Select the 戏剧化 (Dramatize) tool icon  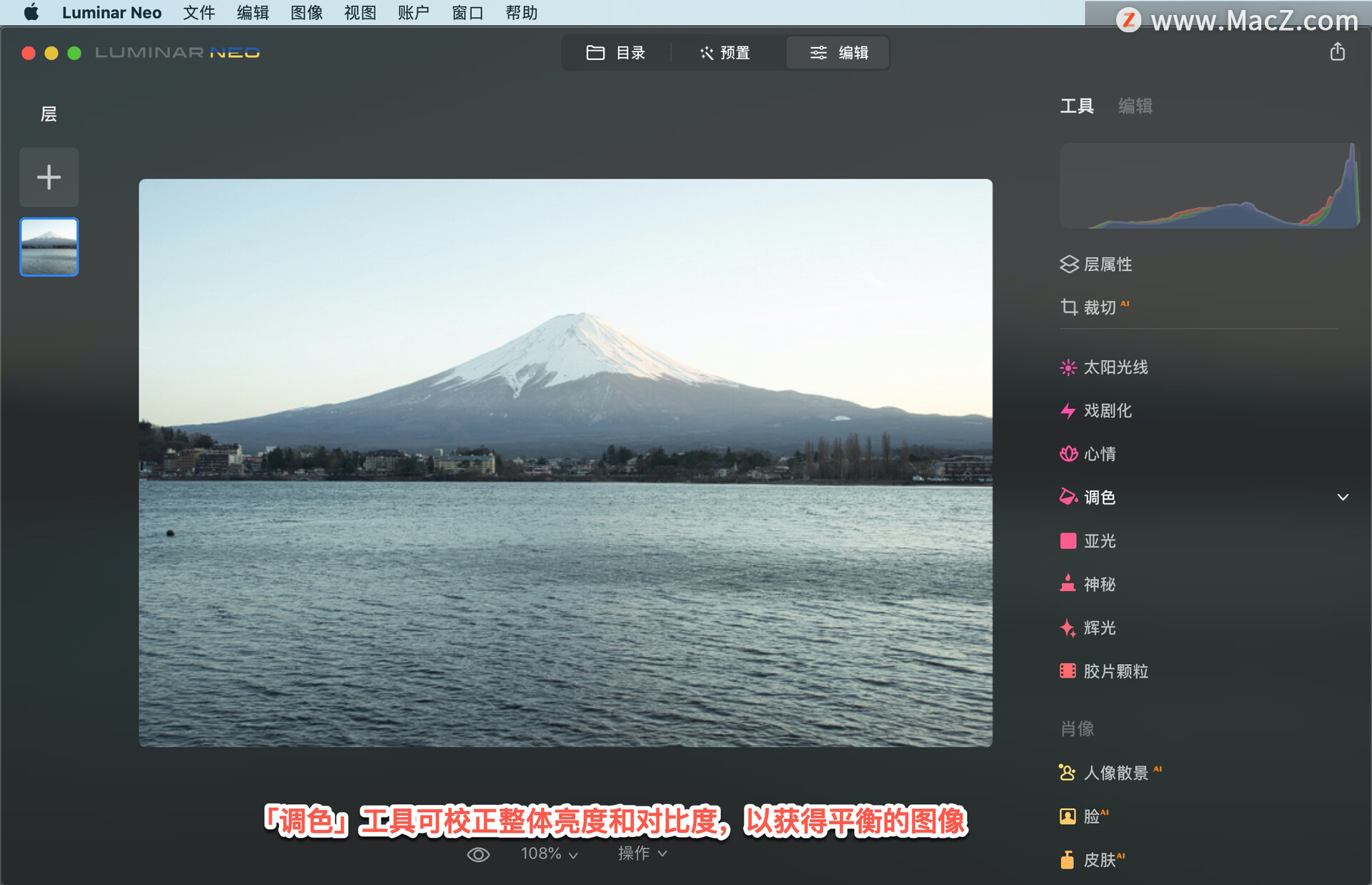click(1067, 410)
